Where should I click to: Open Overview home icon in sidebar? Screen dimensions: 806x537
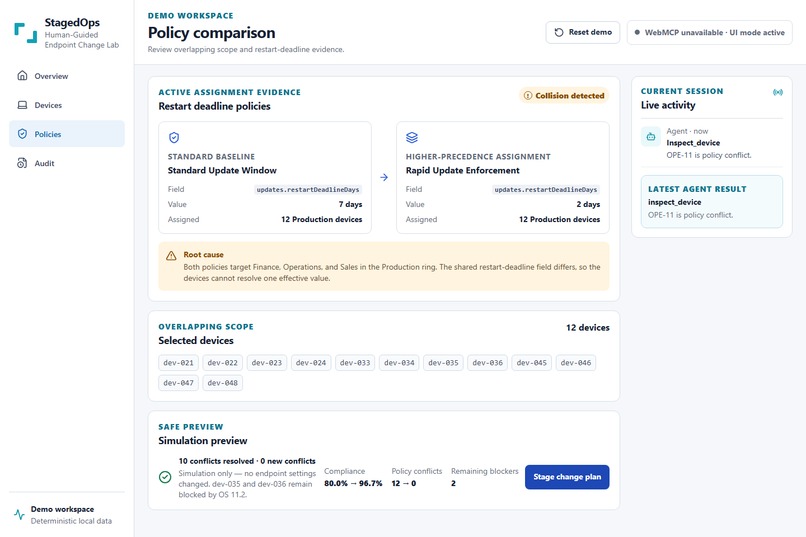point(22,76)
